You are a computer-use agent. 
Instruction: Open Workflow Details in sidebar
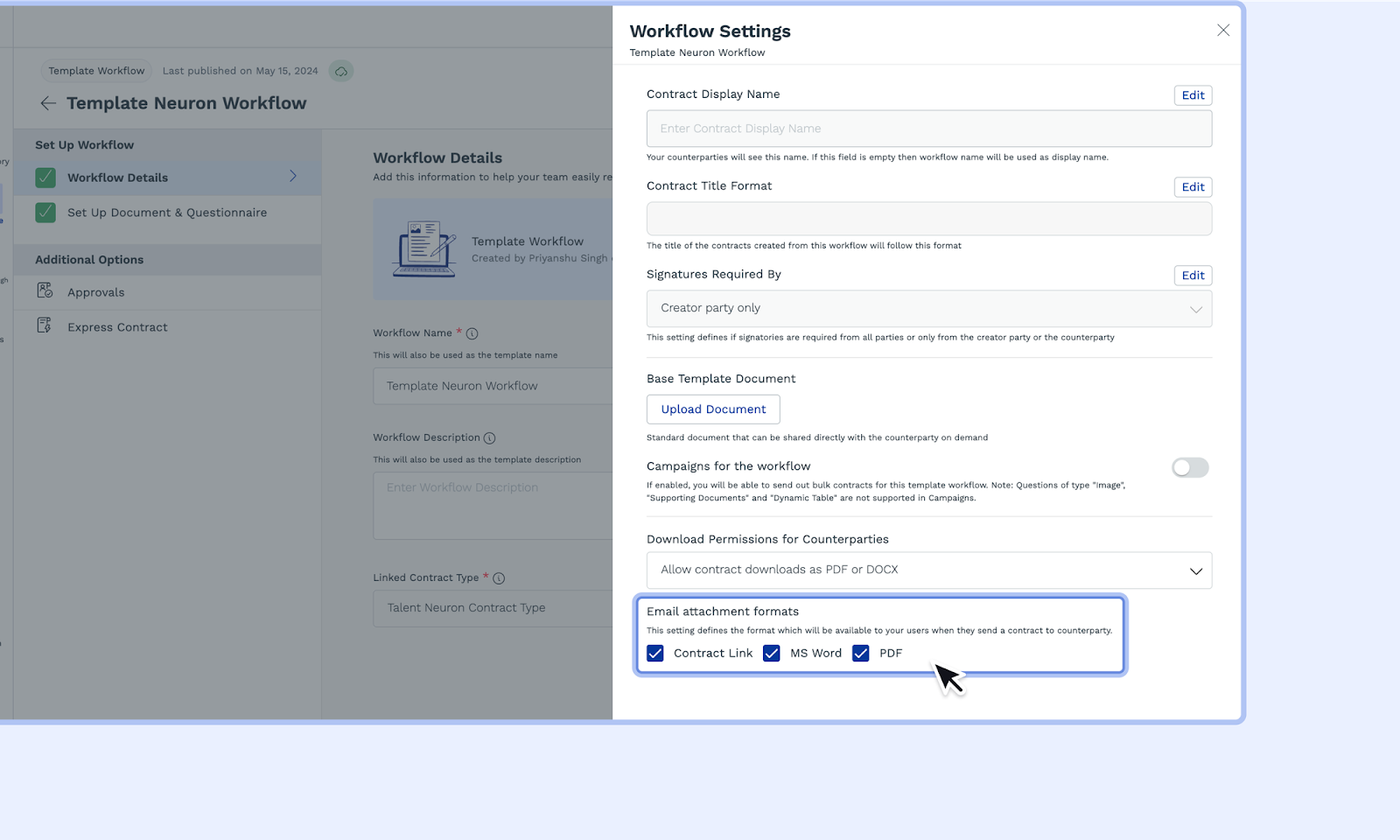pos(167,178)
